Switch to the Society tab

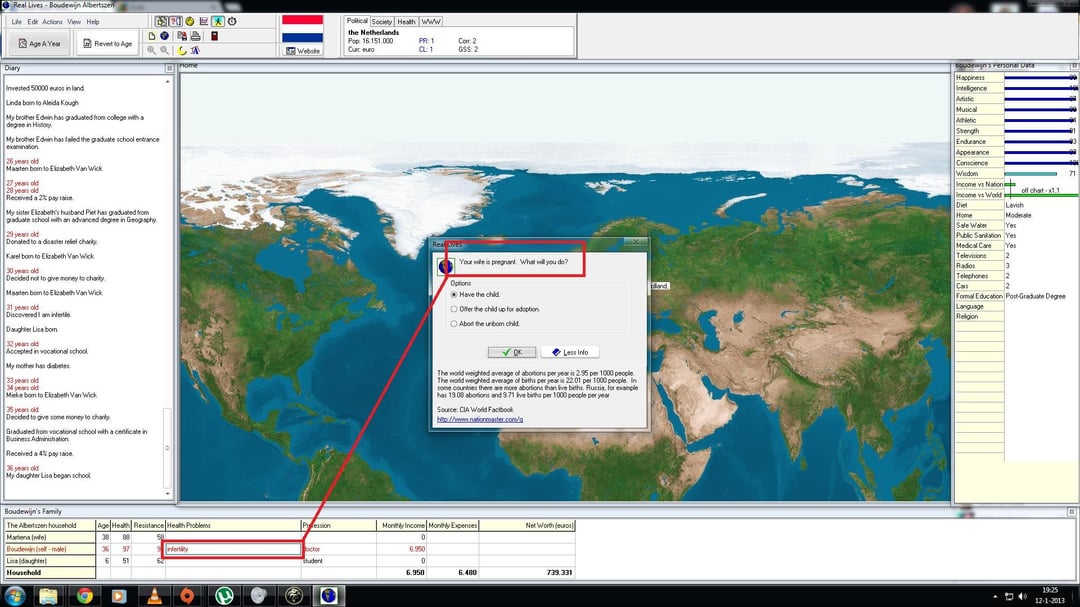(382, 21)
